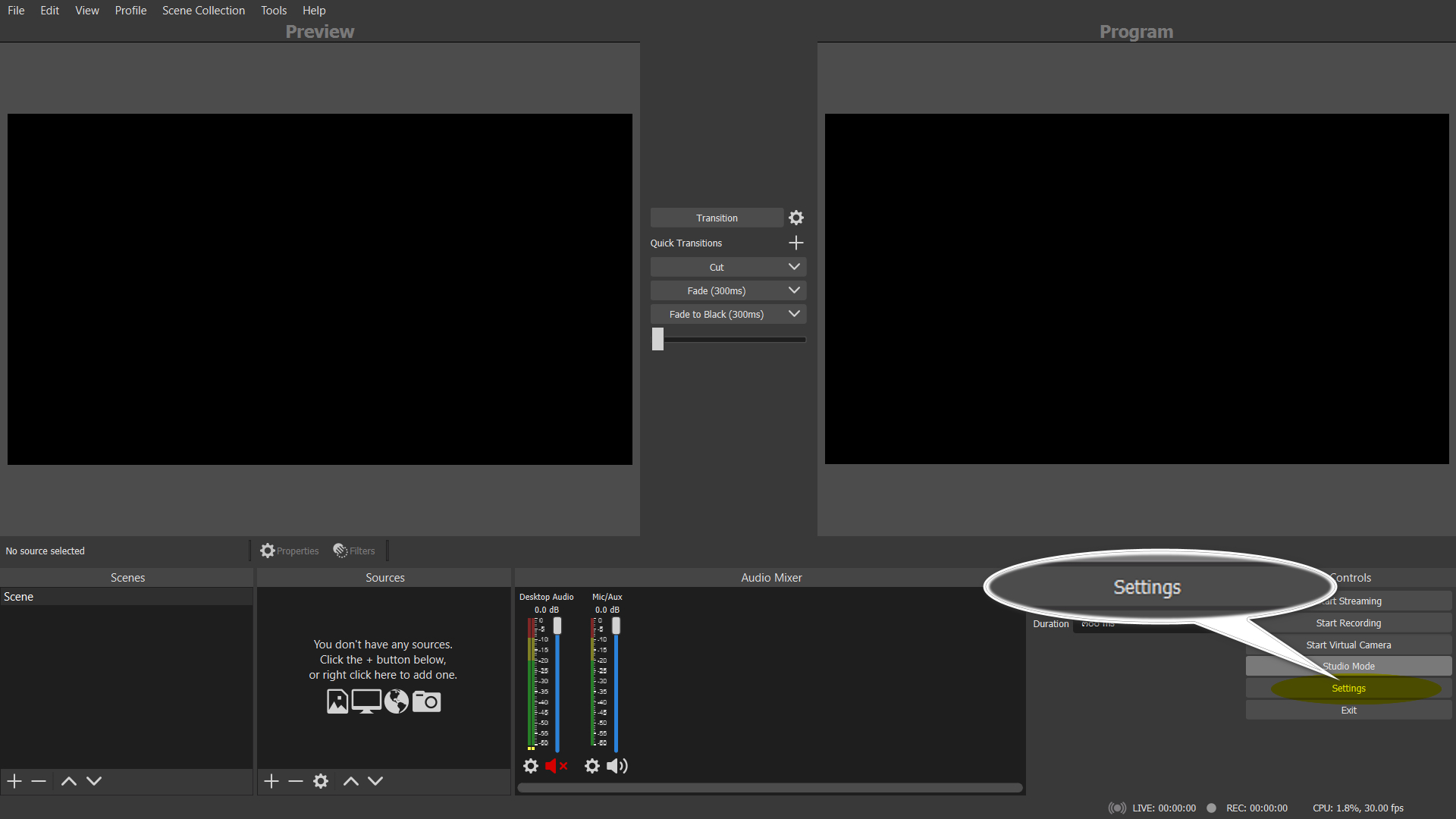
Task: Click the Start Virtual Camera button
Action: coord(1348,644)
